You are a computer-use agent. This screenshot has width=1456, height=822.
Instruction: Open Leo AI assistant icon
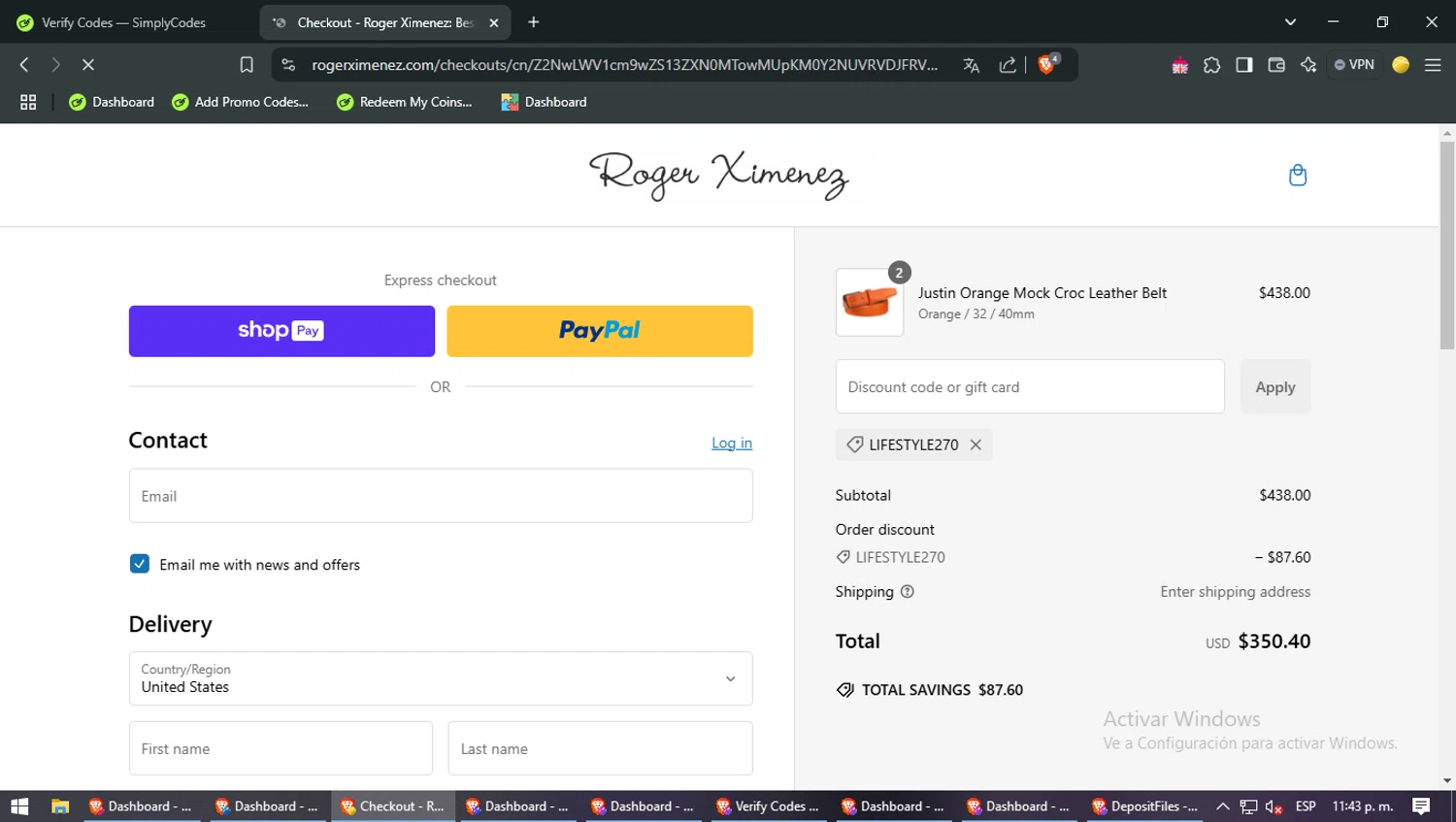[x=1308, y=65]
